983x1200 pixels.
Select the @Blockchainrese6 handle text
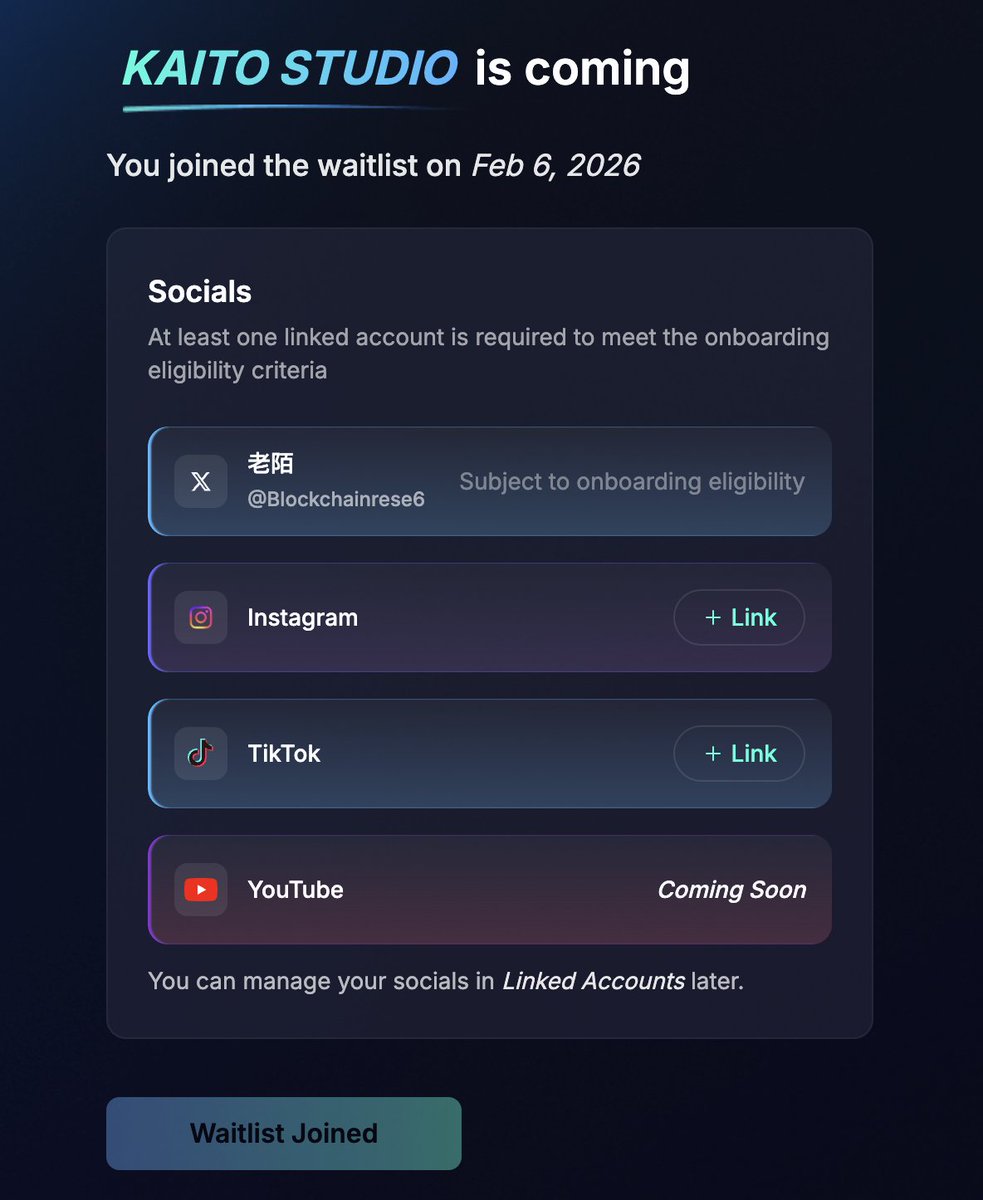(x=336, y=499)
